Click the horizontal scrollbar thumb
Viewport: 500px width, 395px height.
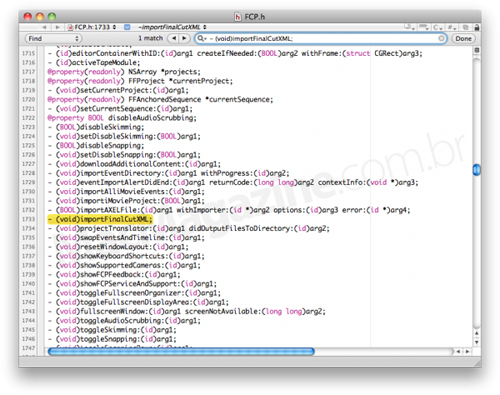click(181, 351)
